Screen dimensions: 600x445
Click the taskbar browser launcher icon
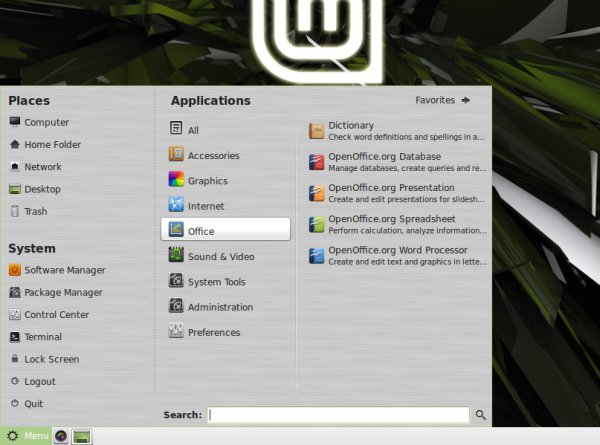pos(61,436)
